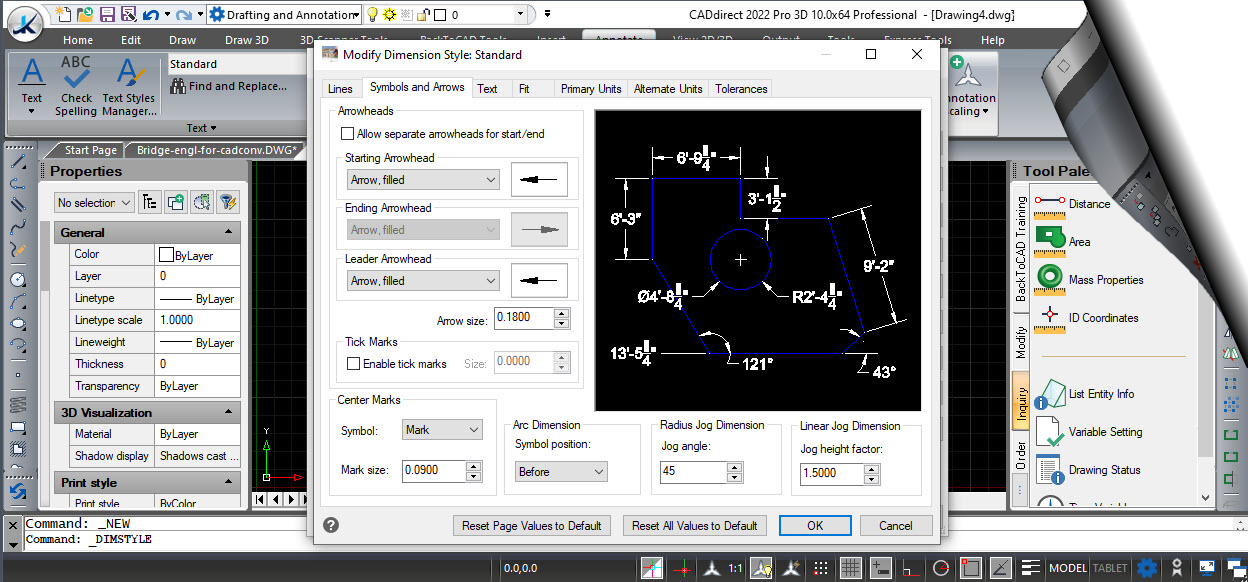Toggle entity snap in status bar
The height and width of the screenshot is (582, 1248).
[970, 568]
